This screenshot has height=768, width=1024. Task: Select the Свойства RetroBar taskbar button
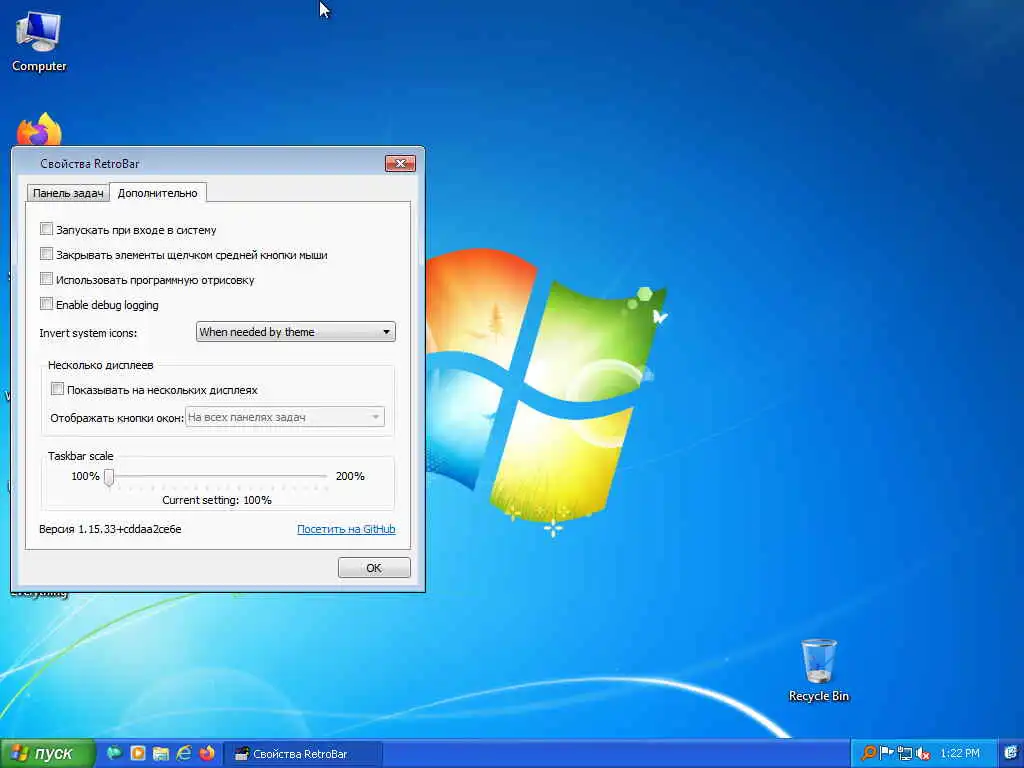(302, 754)
